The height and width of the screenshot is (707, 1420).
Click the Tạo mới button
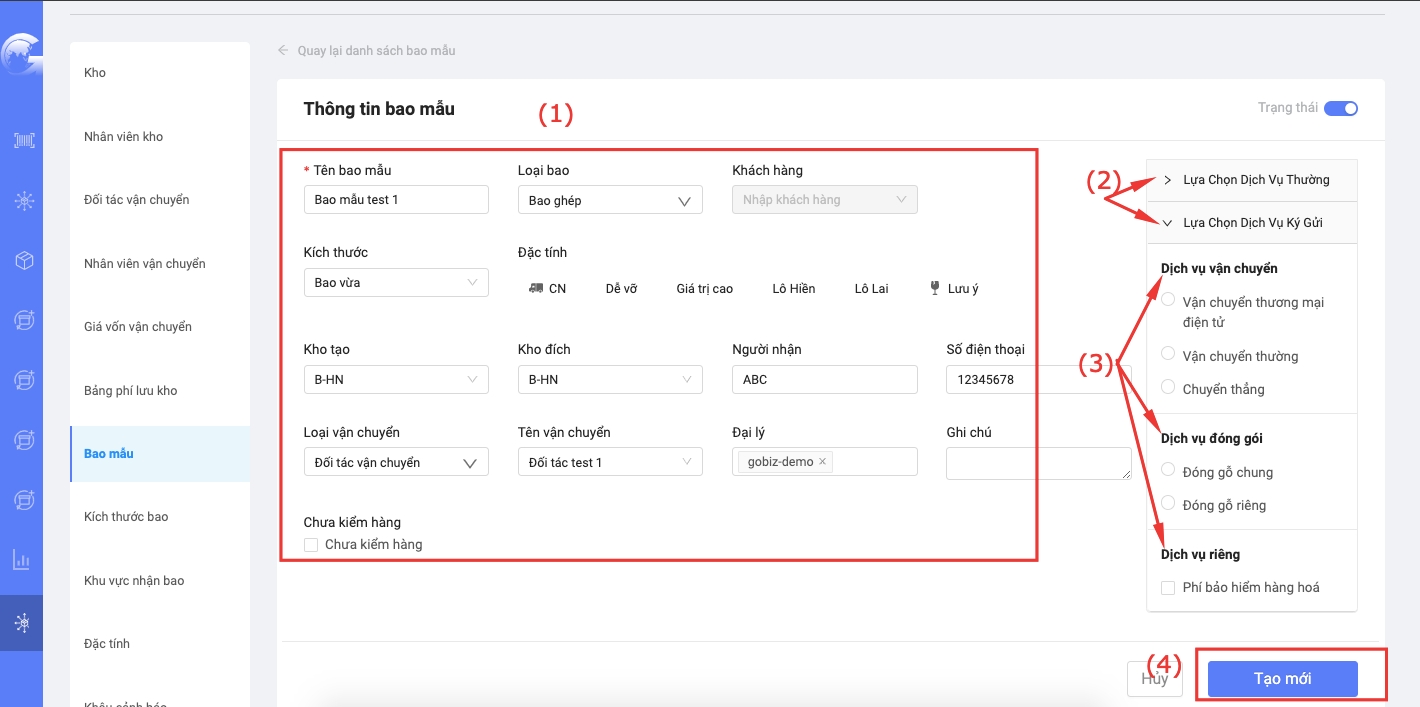coord(1282,679)
